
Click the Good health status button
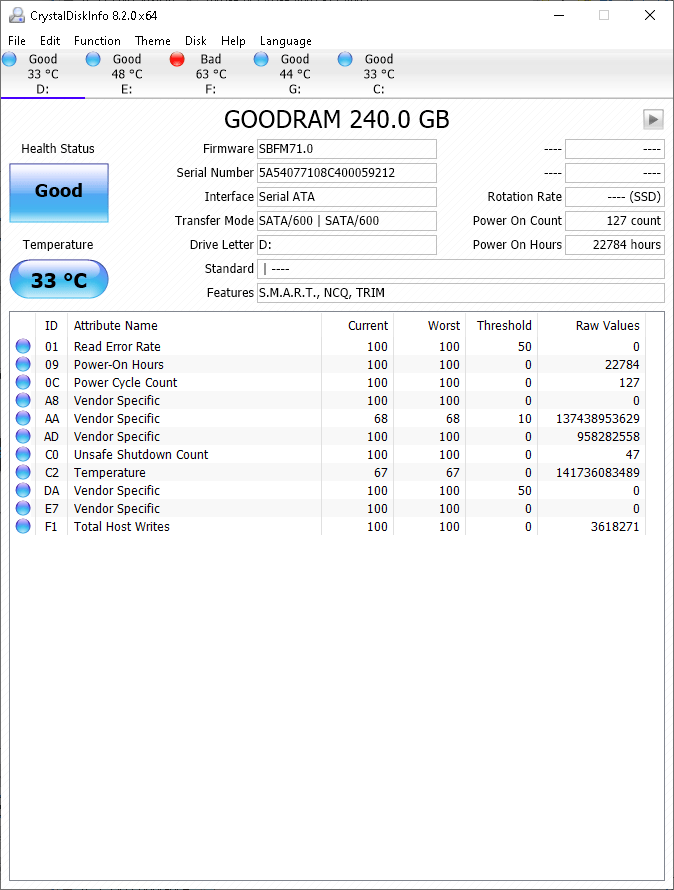59,192
